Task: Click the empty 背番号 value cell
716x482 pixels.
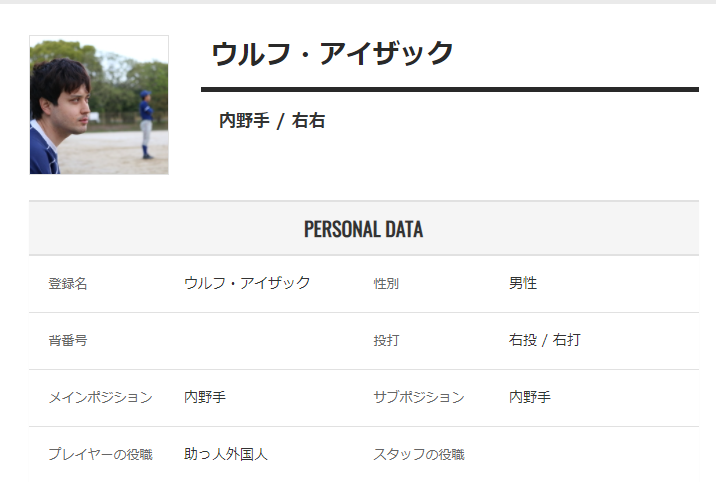Action: coord(260,341)
